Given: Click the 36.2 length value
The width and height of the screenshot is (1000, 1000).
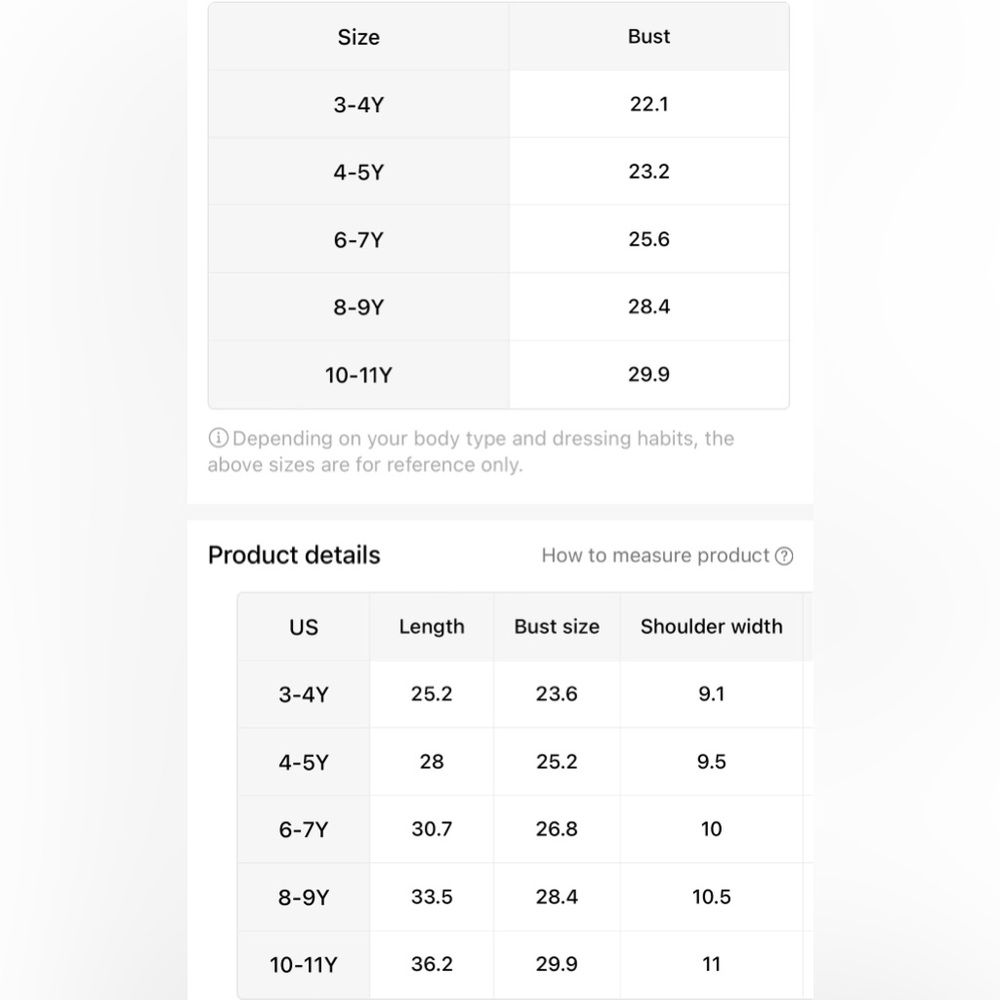Looking at the screenshot, I should click(431, 964).
